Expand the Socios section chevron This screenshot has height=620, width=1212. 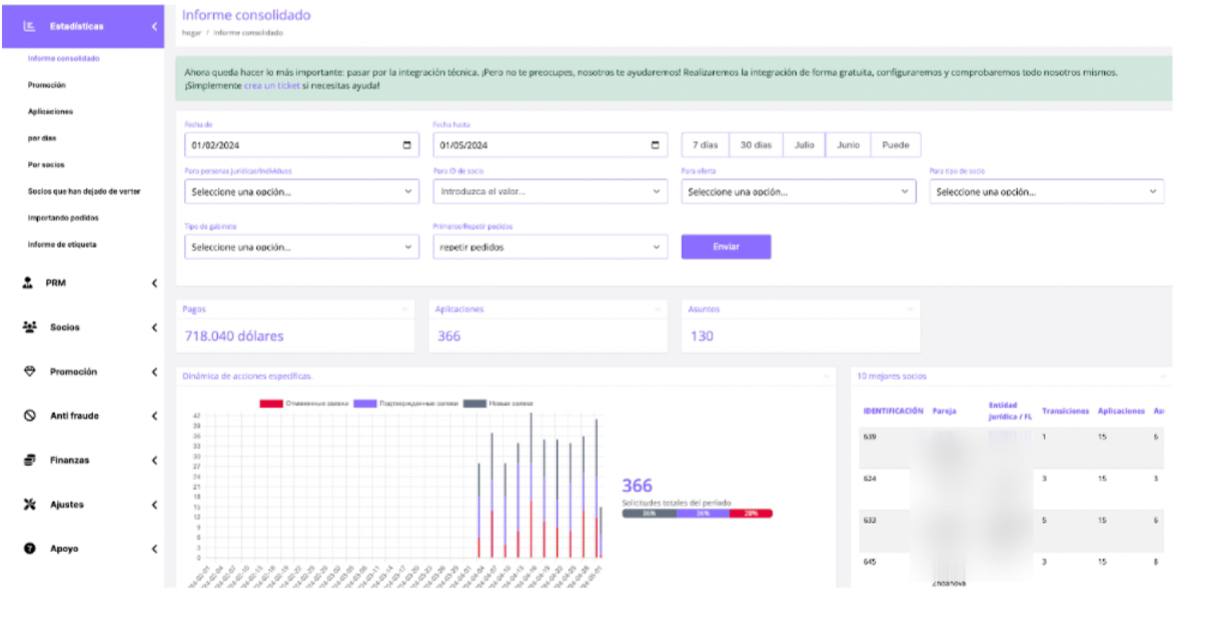pyautogui.click(x=154, y=328)
